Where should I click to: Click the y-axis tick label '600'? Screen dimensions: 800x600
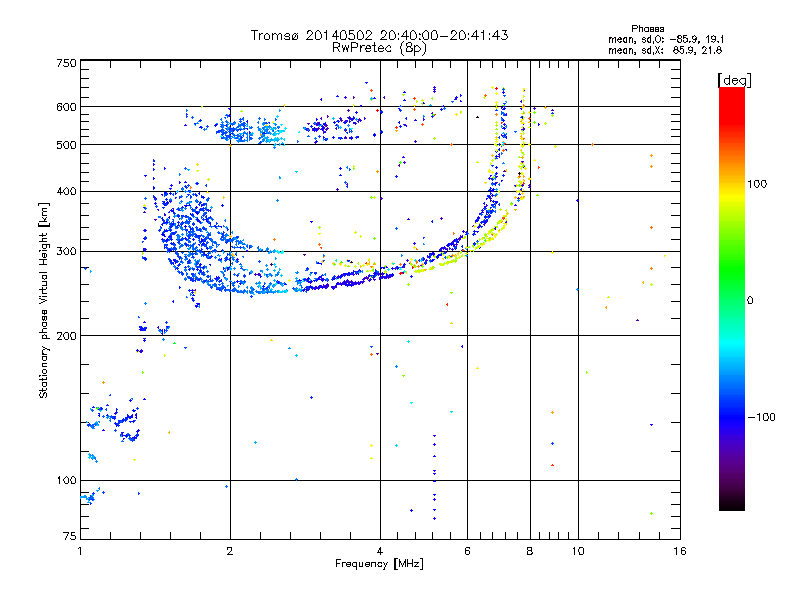click(67, 107)
